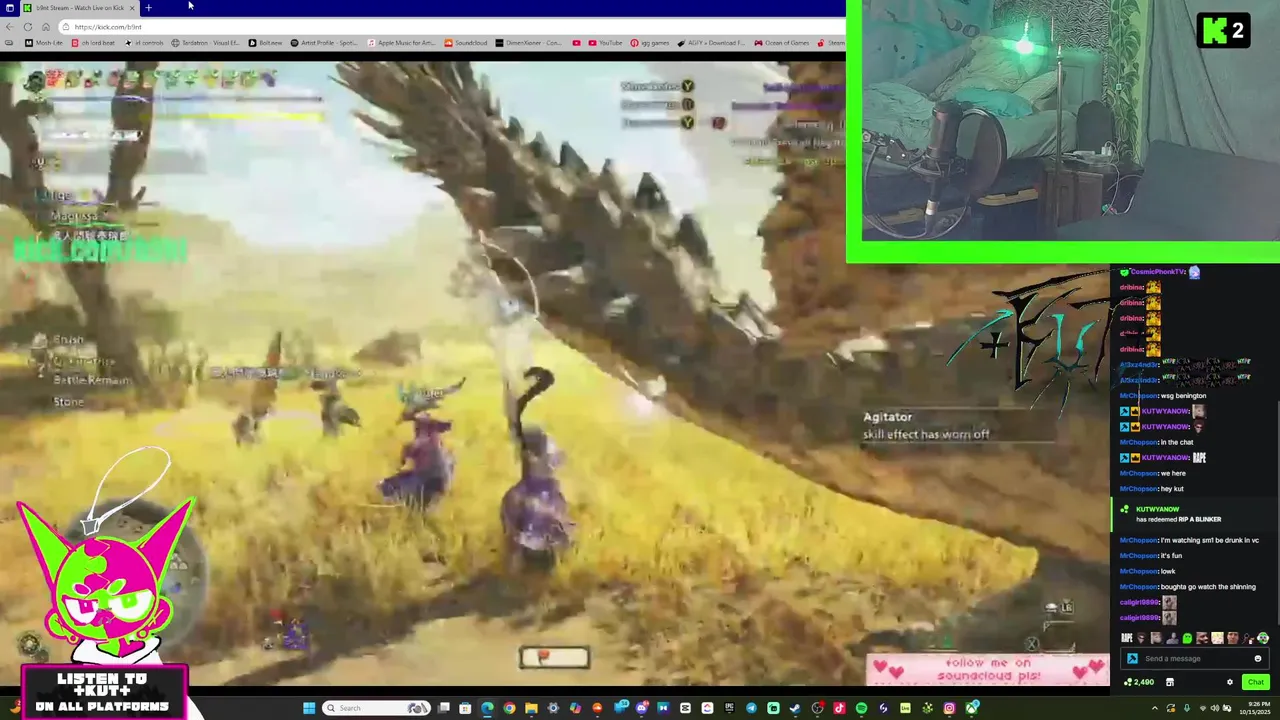Image resolution: width=1280 pixels, height=720 pixels.
Task: Open the Windows Start menu
Action: click(x=308, y=708)
